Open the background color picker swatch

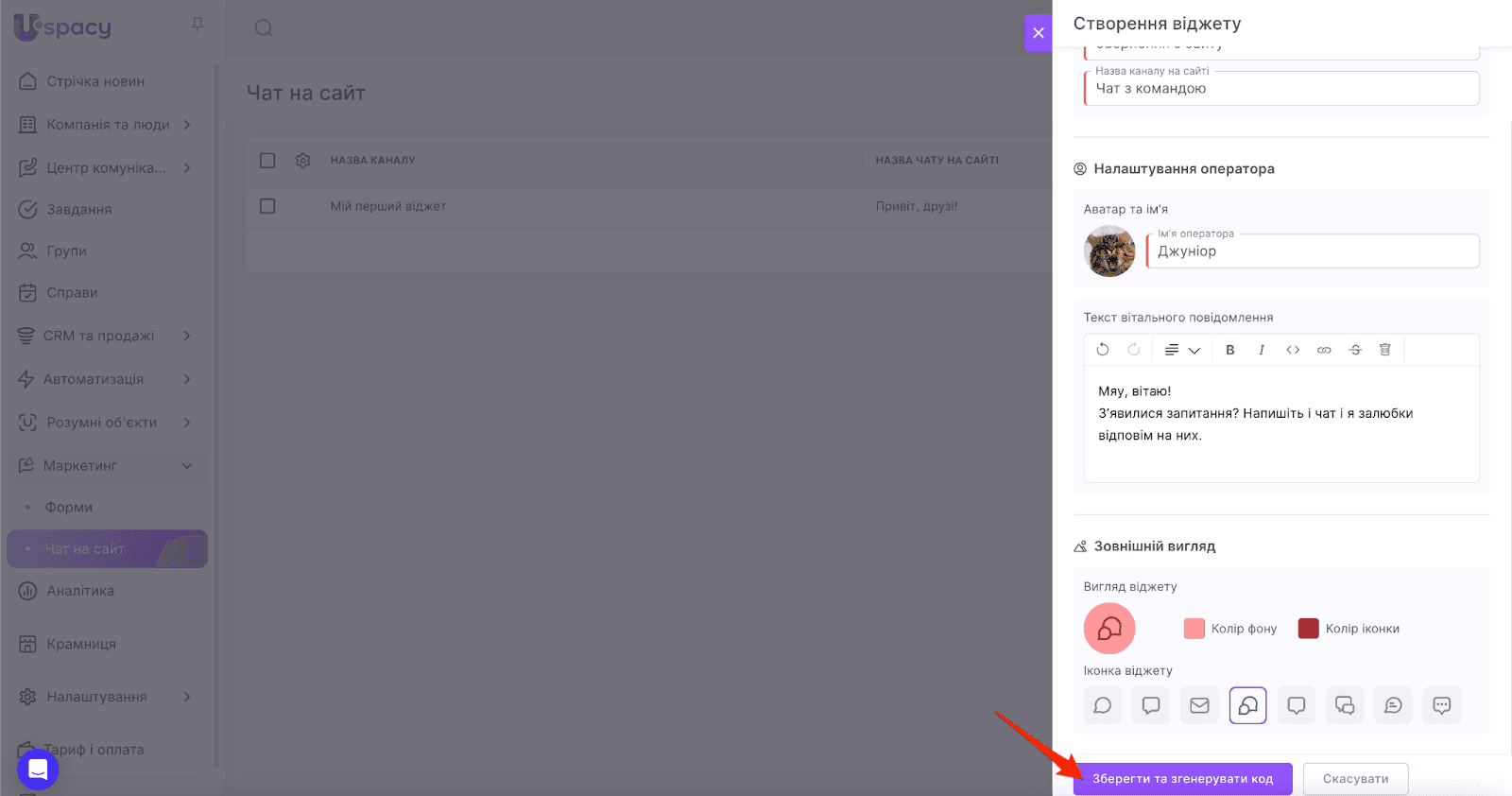click(x=1194, y=629)
